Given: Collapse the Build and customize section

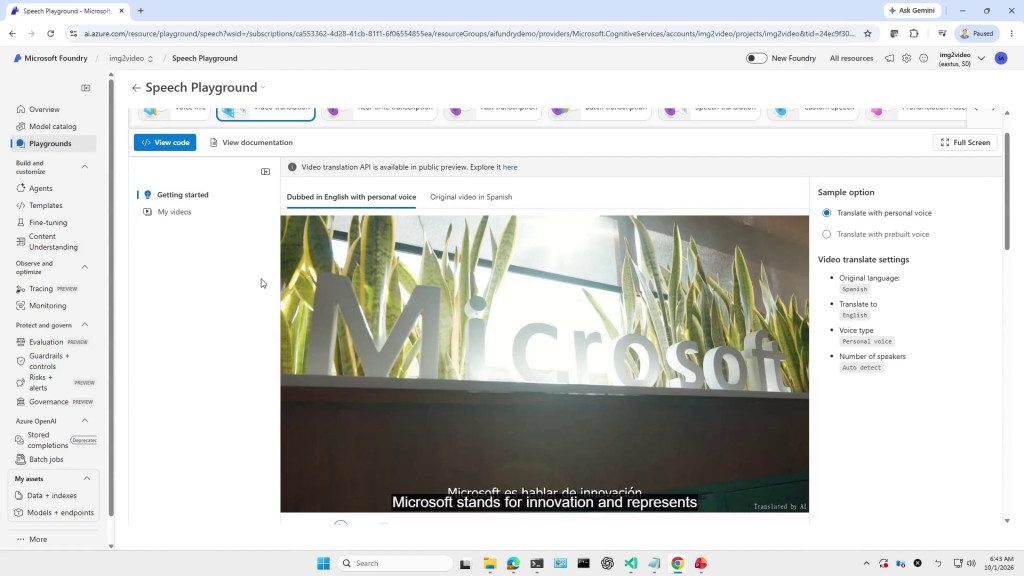Looking at the screenshot, I should tap(85, 167).
